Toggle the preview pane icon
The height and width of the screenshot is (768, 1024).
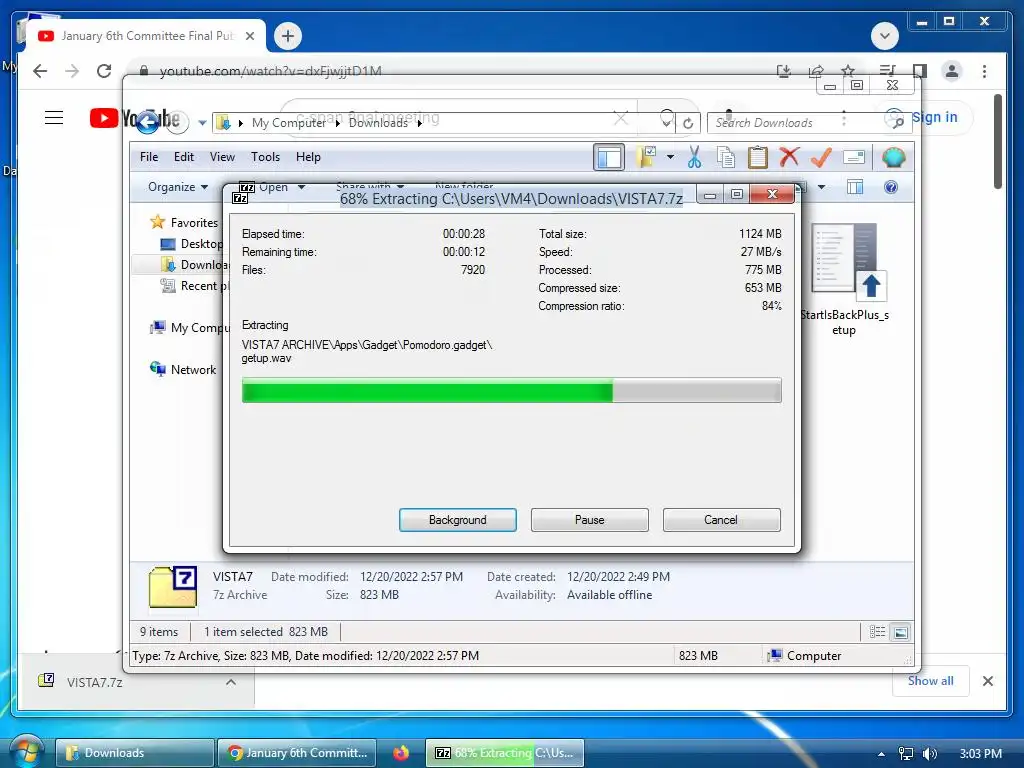[855, 187]
